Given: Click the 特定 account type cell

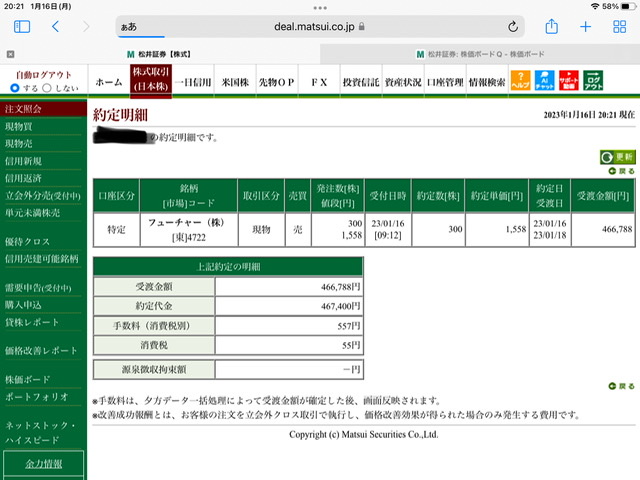Looking at the screenshot, I should (116, 230).
